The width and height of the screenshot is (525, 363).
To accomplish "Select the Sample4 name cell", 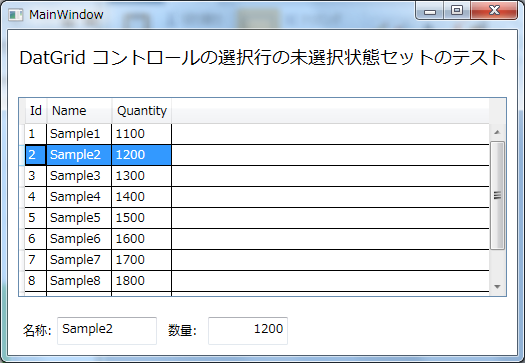I will pyautogui.click(x=79, y=197).
